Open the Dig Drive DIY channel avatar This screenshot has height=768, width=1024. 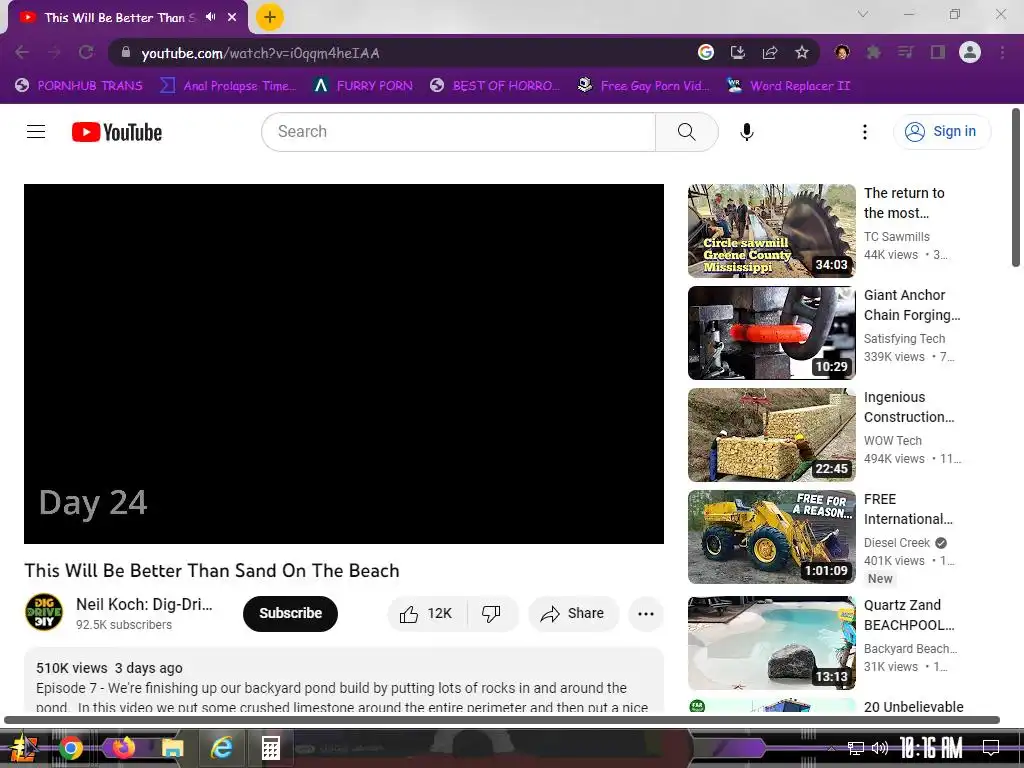coord(44,613)
